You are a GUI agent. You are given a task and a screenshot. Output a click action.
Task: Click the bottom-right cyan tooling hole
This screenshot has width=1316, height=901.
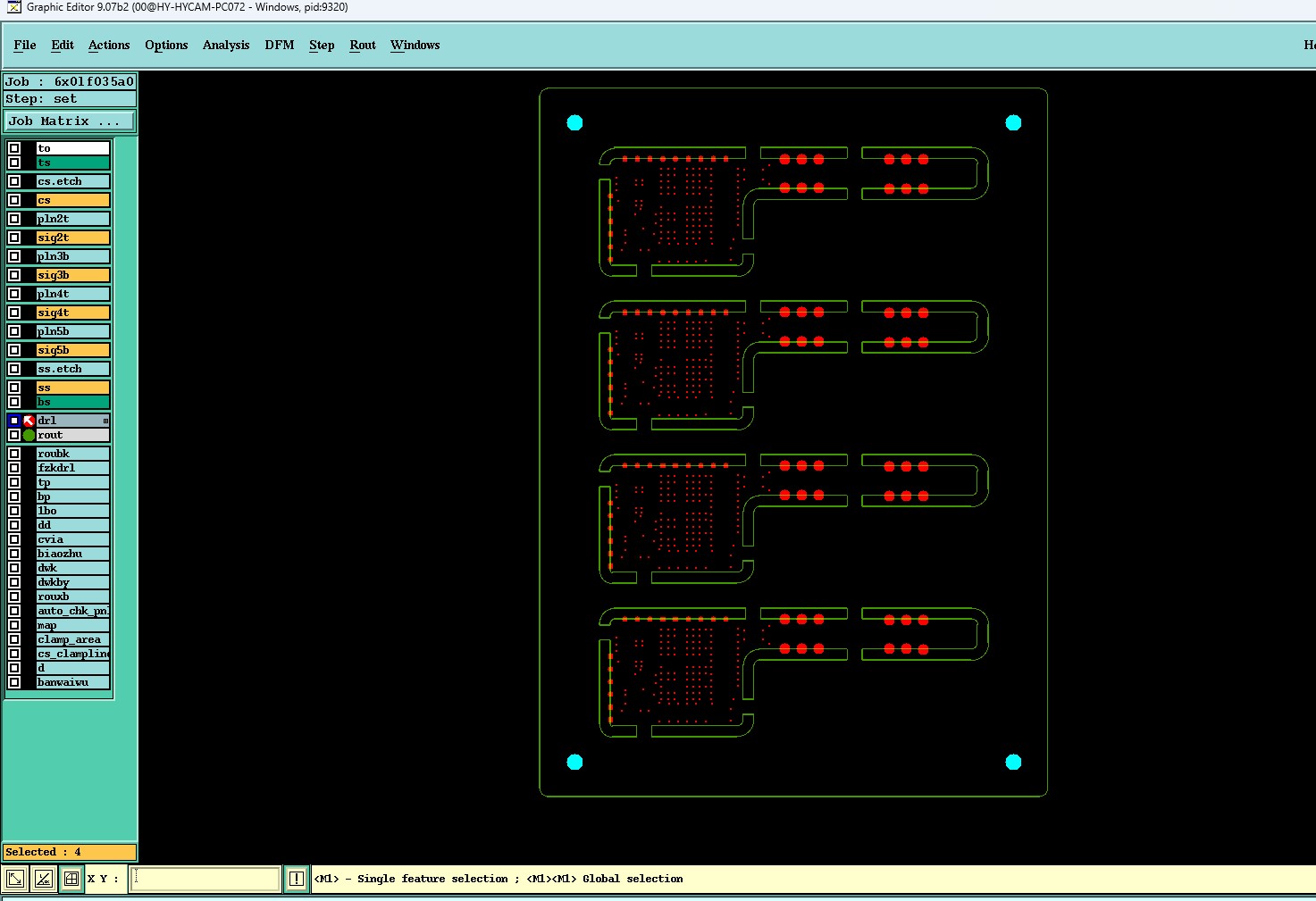(x=1013, y=762)
